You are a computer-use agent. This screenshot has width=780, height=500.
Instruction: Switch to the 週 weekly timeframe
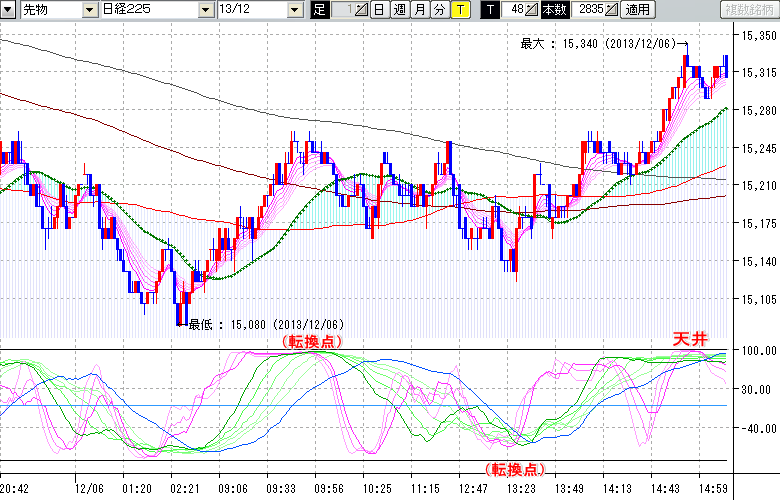point(399,10)
